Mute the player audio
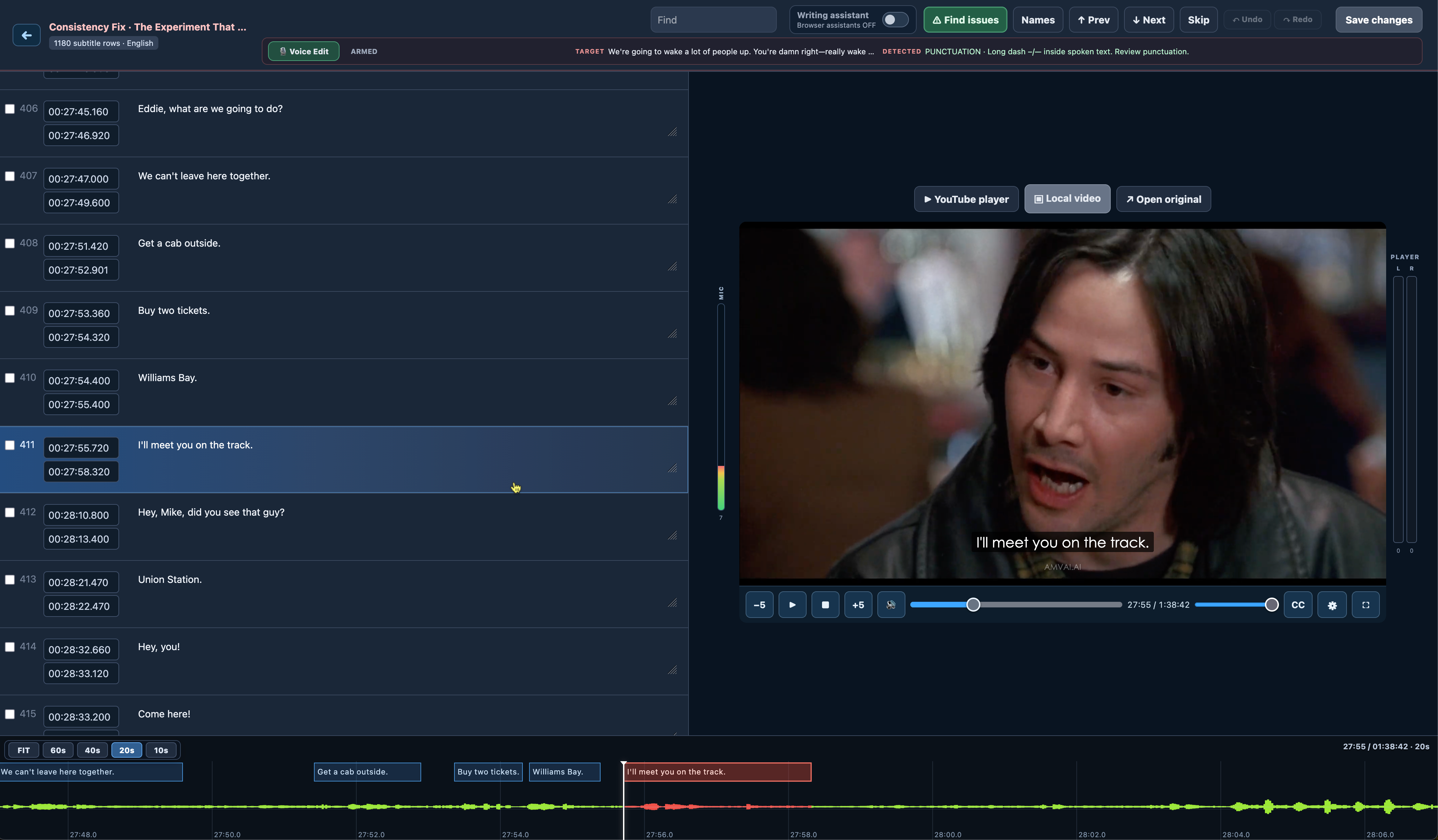The height and width of the screenshot is (840, 1438). coord(891,605)
